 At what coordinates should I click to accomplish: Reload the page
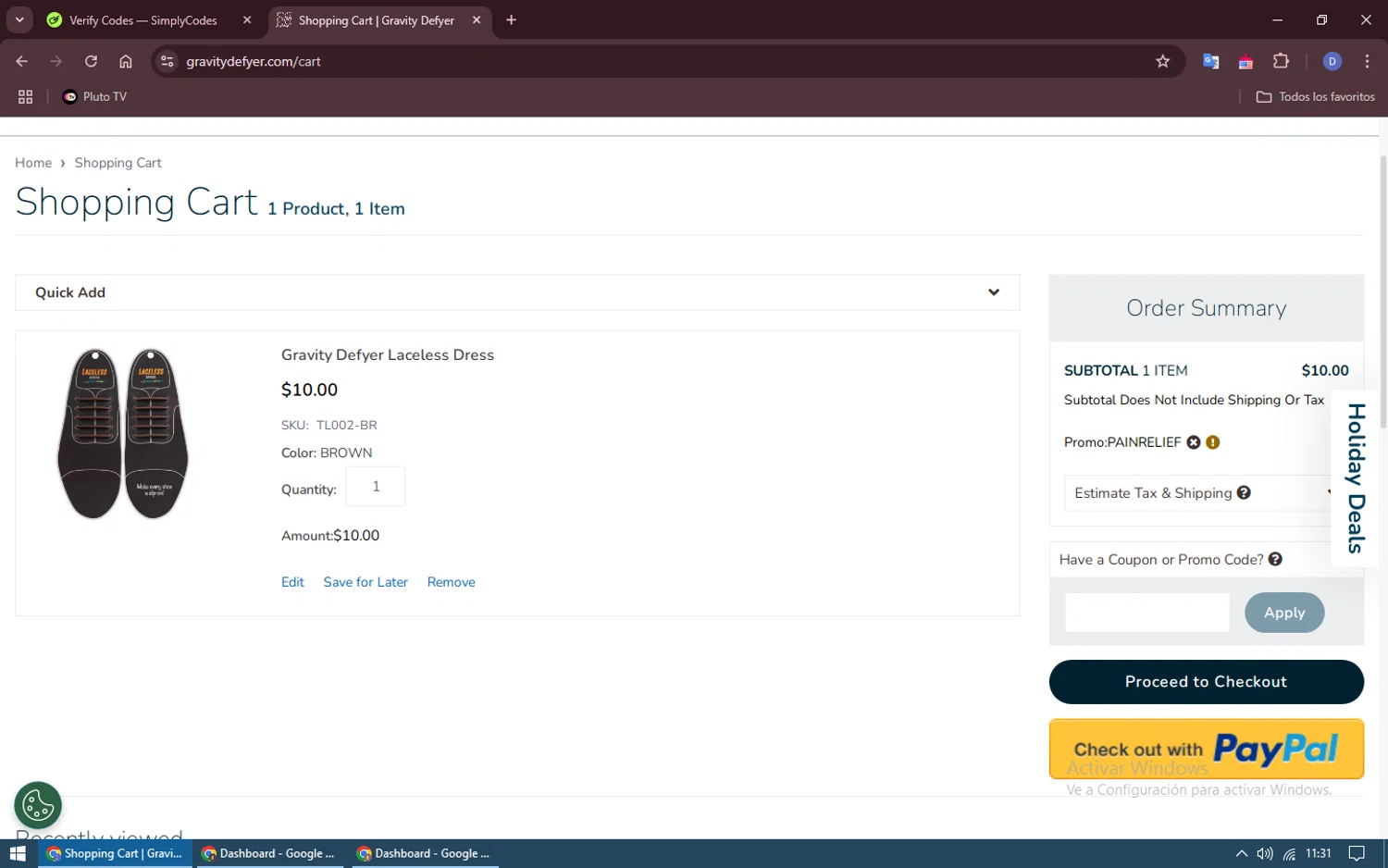click(x=91, y=62)
